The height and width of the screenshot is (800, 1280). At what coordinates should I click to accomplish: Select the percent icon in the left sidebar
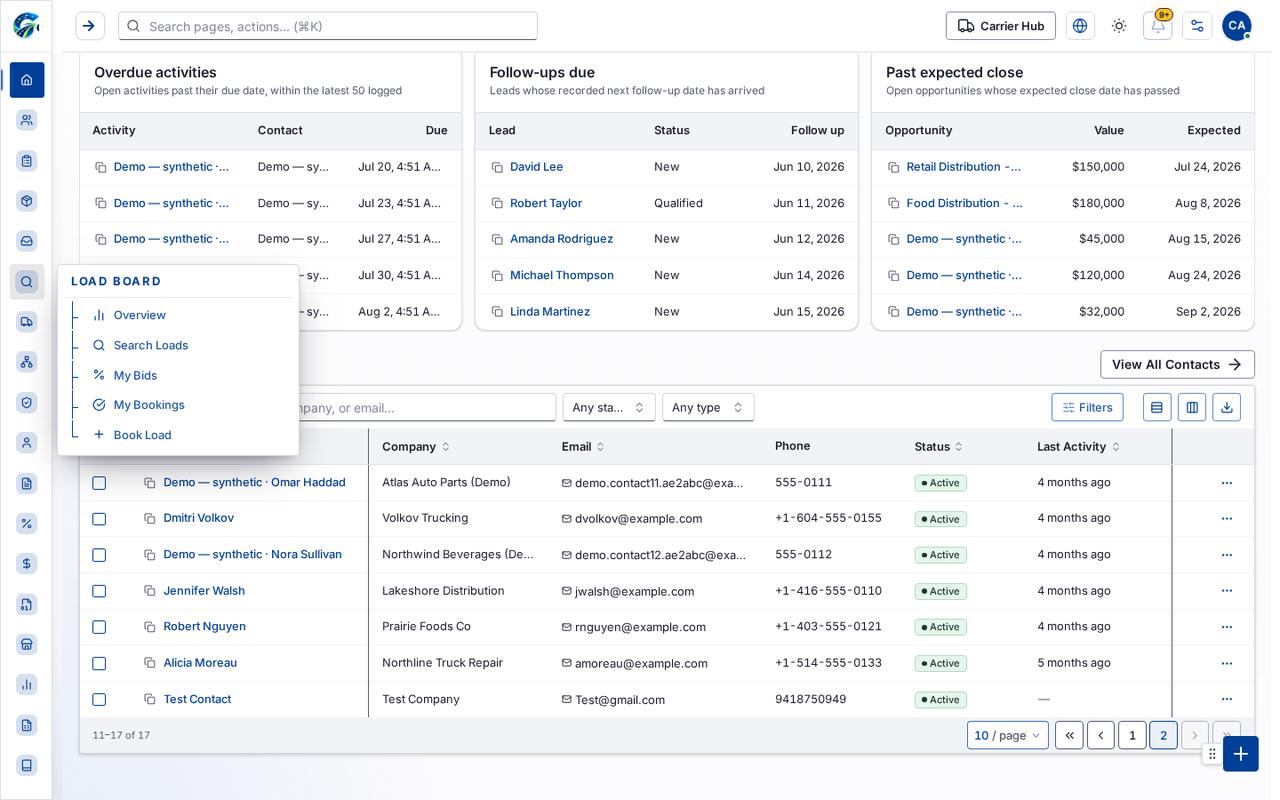[x=27, y=523]
